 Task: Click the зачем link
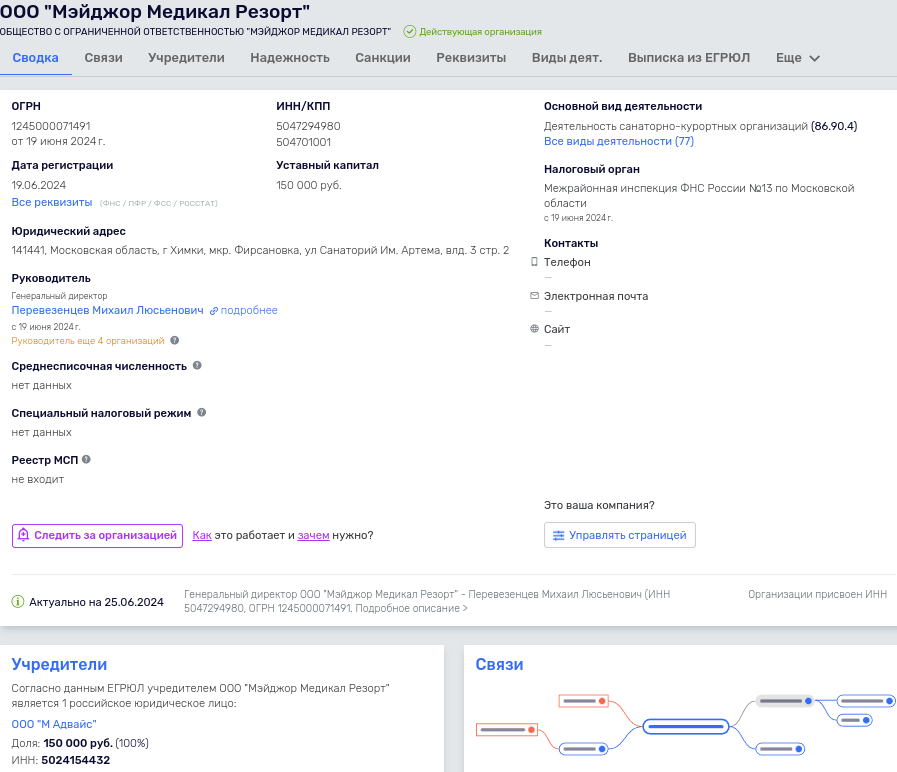(313, 535)
